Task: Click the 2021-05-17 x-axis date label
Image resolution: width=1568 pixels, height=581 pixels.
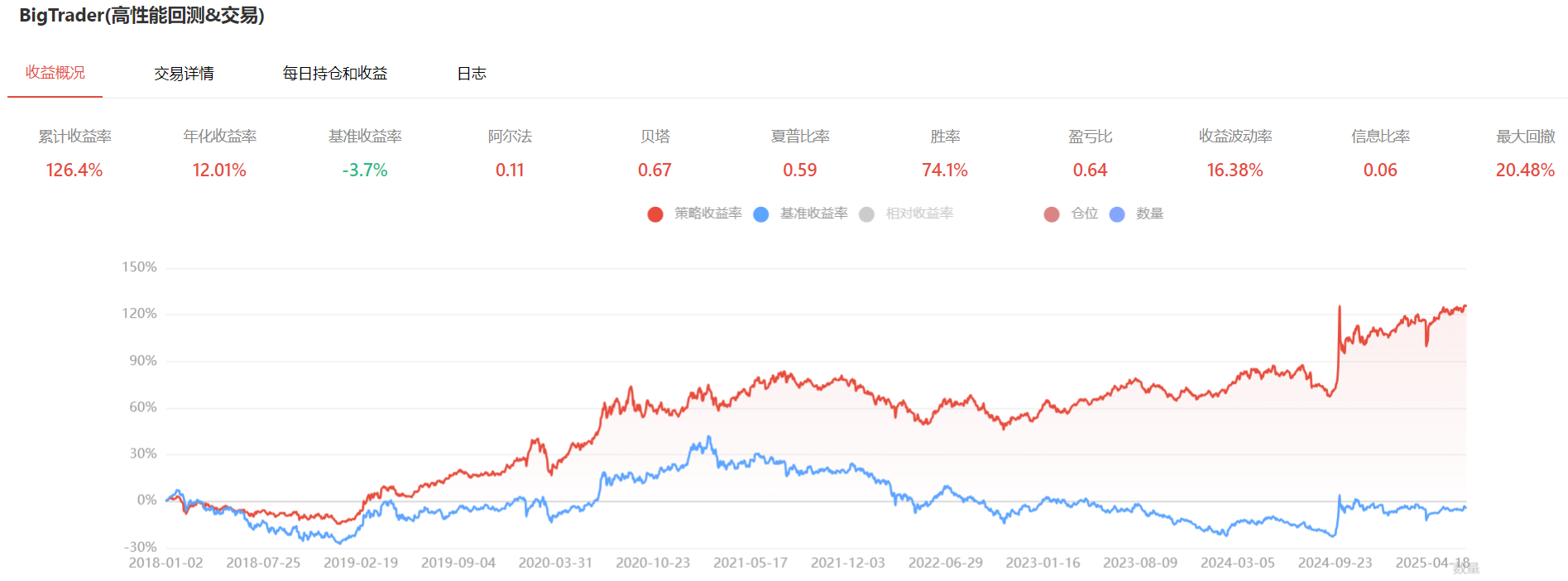Action: coord(750,563)
